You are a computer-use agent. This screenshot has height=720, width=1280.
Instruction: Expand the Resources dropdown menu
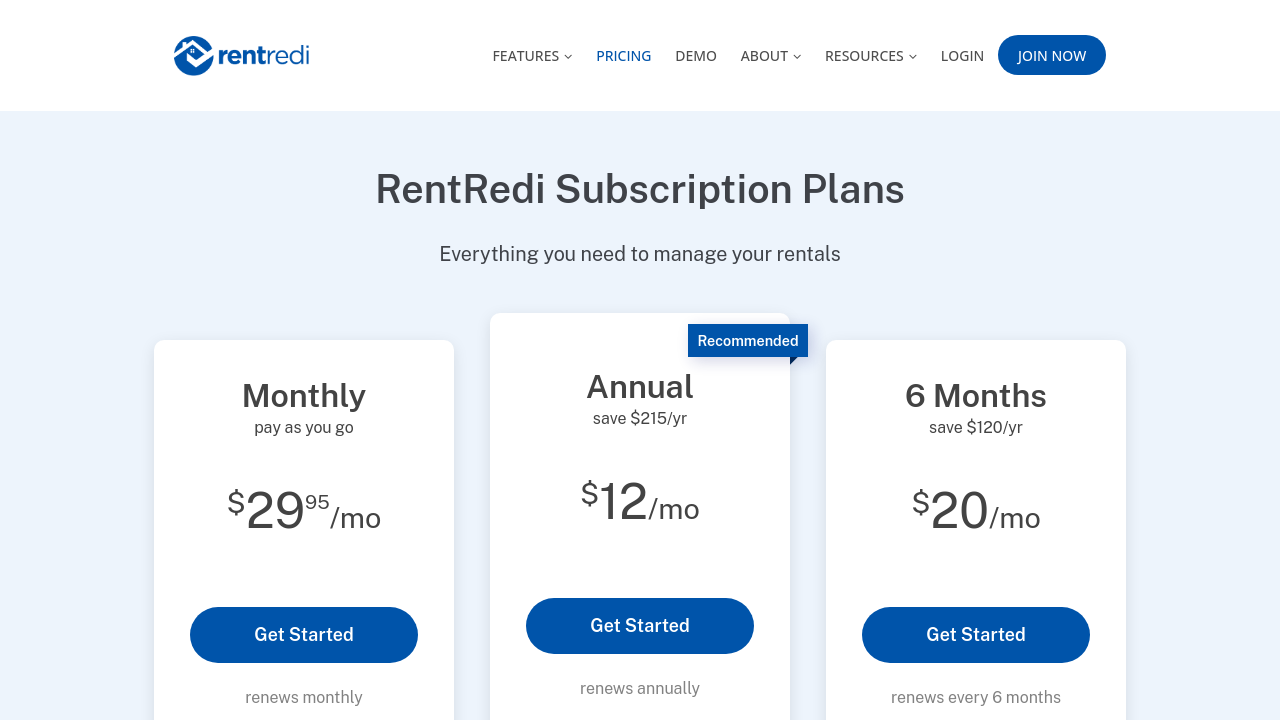pos(870,56)
